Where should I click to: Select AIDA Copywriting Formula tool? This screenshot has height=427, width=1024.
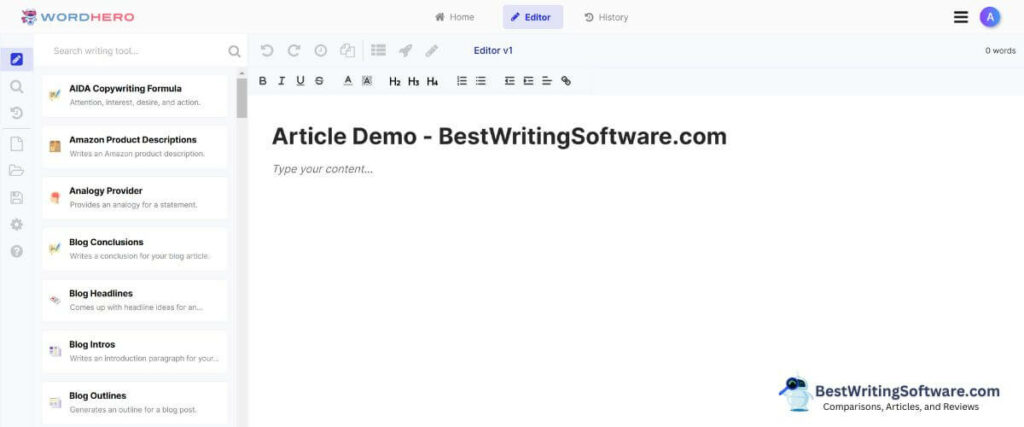tap(135, 95)
